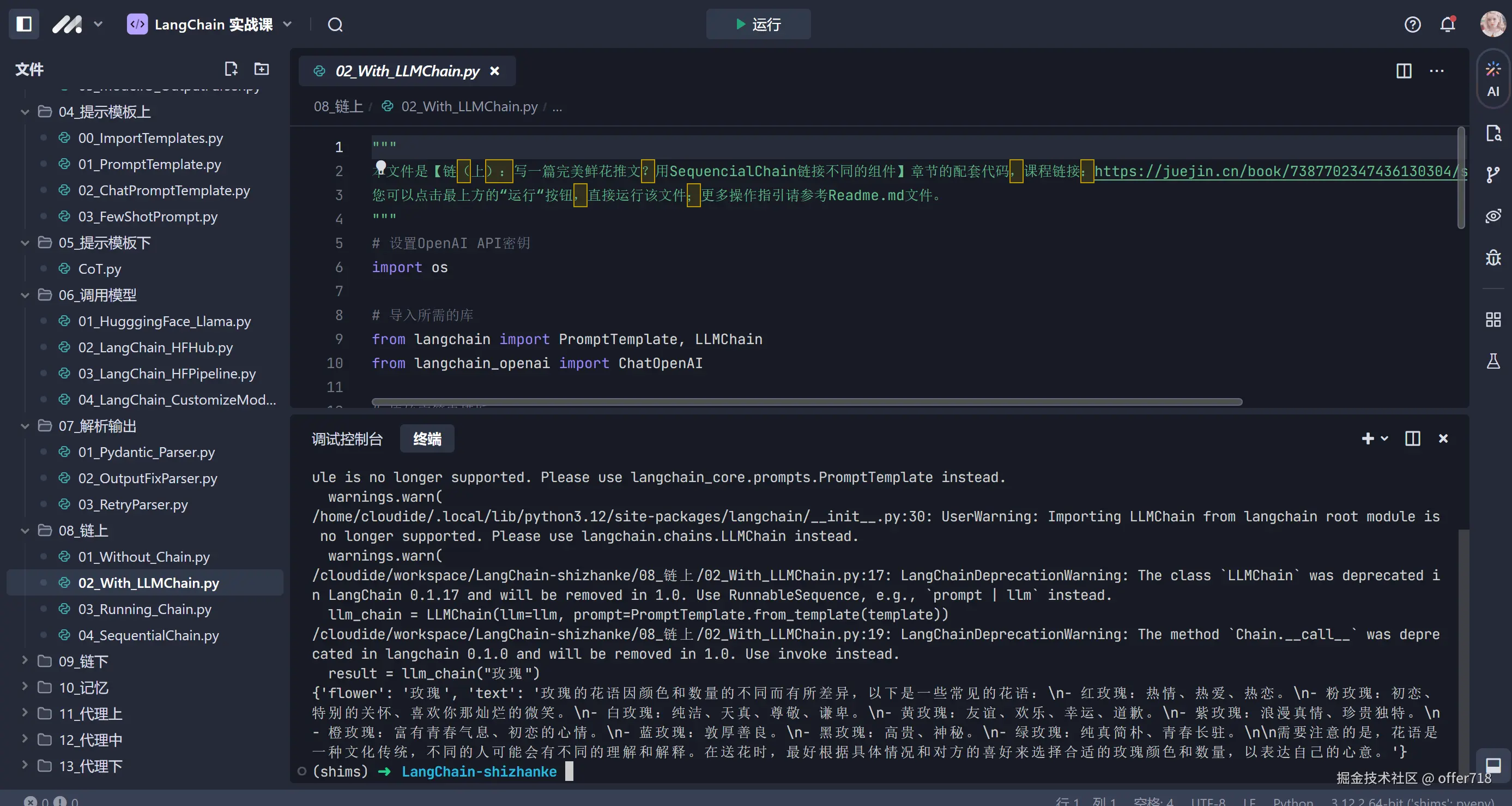Click the notification bell icon
This screenshot has height=806, width=1512.
(1448, 24)
